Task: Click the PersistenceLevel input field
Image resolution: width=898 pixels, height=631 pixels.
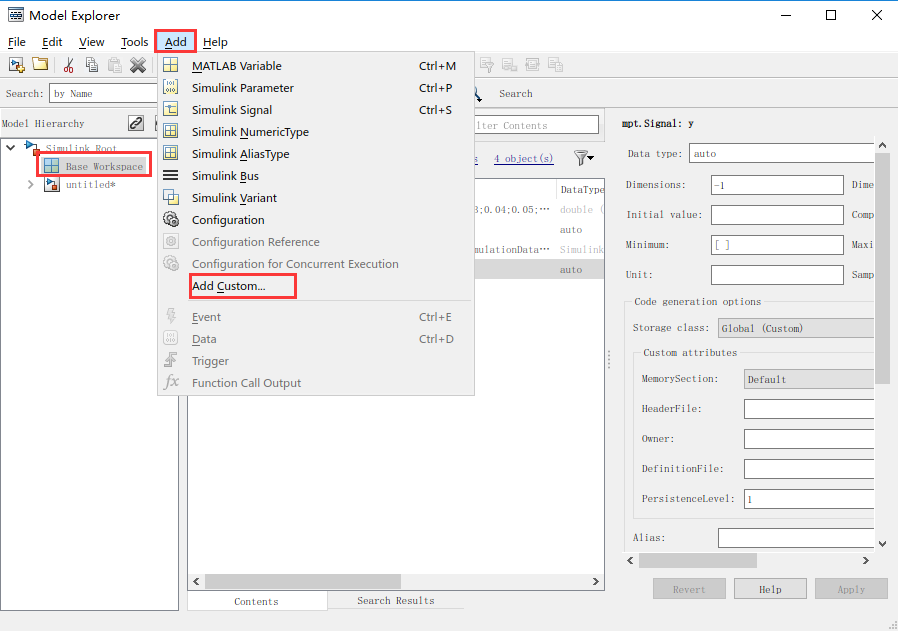Action: [809, 499]
